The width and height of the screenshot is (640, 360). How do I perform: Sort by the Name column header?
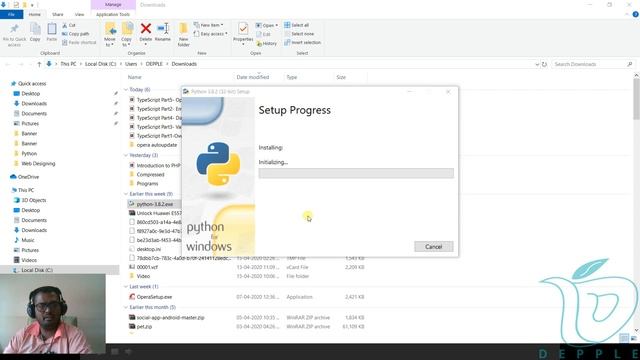pyautogui.click(x=135, y=77)
